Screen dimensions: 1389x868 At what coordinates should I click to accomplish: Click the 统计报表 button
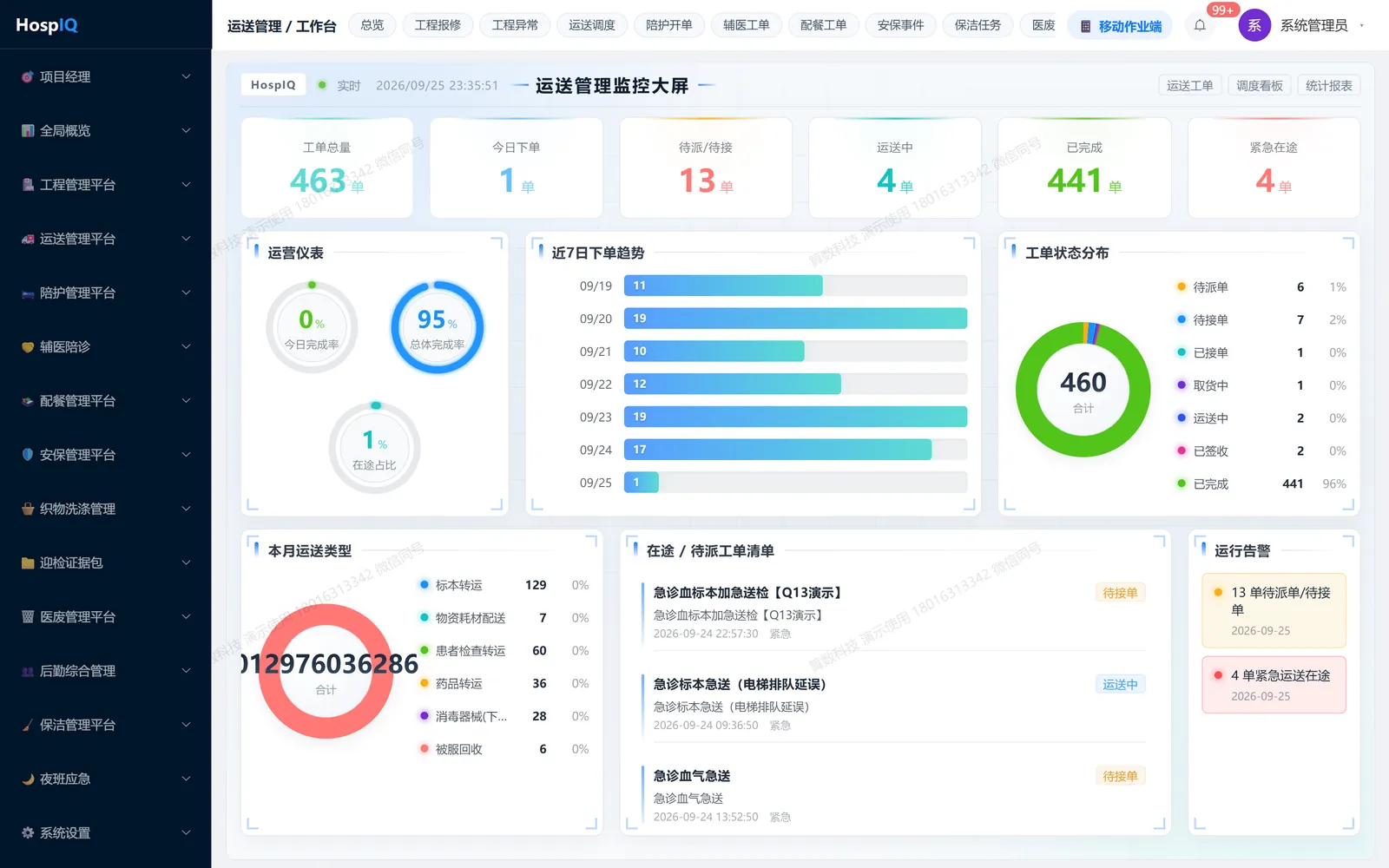point(1329,85)
